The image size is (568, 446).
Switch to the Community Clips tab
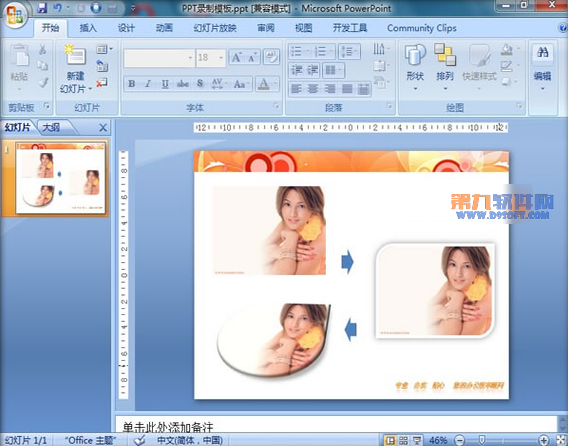click(x=422, y=28)
